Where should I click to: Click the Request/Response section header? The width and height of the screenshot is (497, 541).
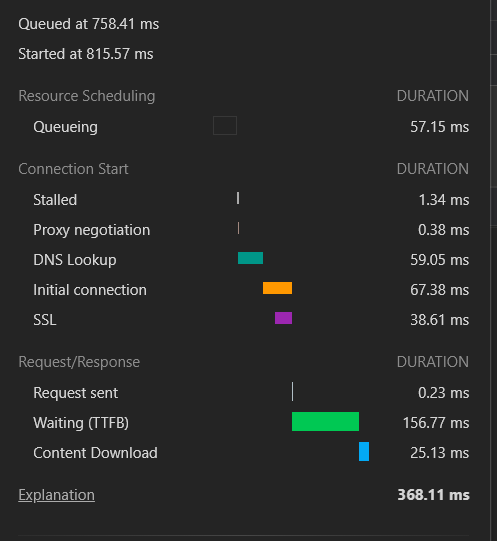[79, 362]
